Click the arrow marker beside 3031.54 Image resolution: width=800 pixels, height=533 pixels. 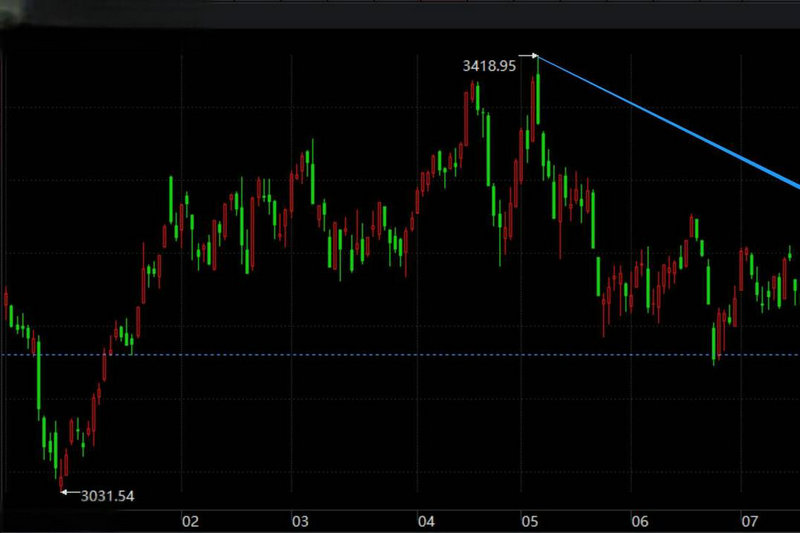pos(69,492)
